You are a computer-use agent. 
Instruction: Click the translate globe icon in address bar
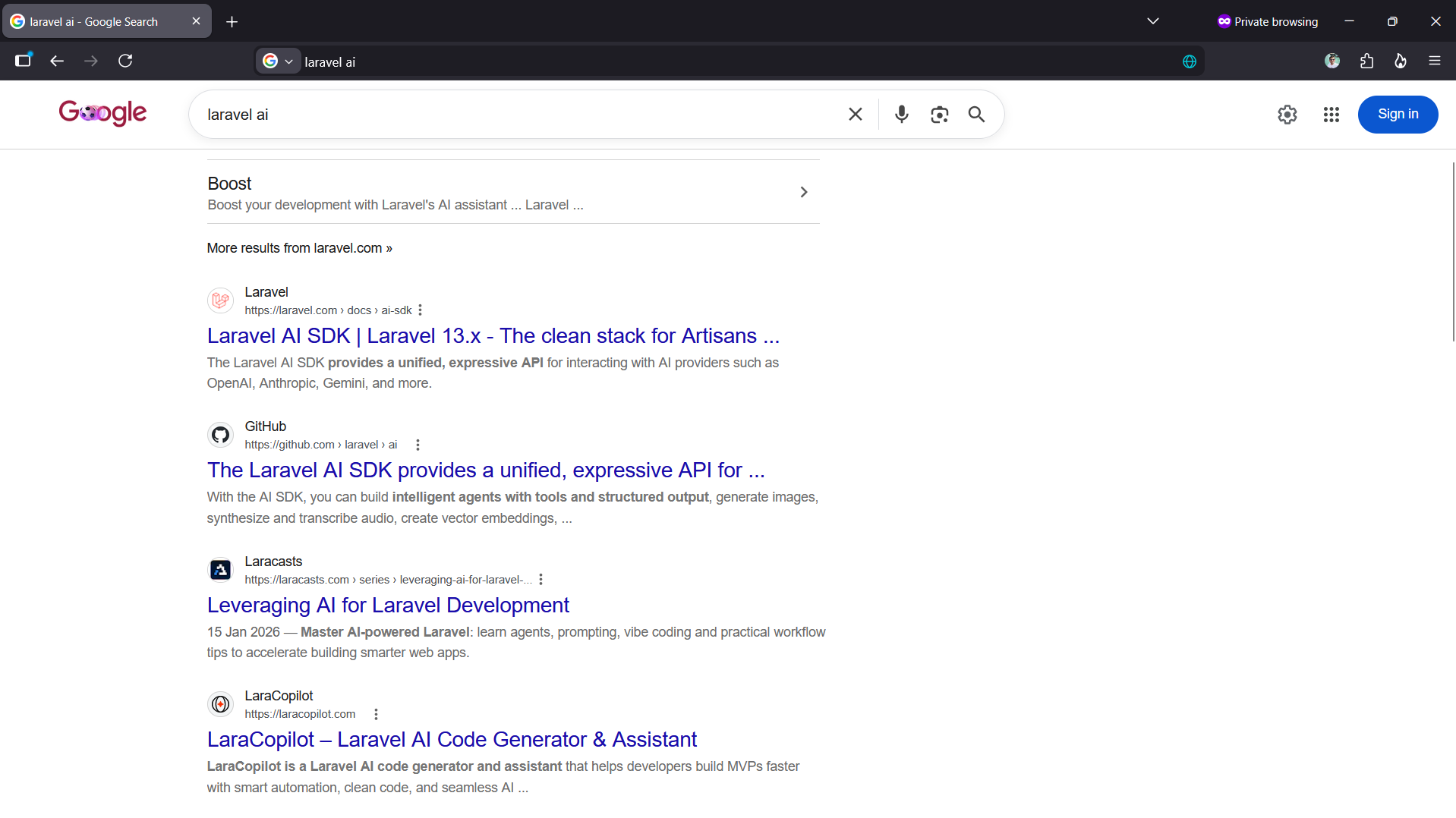pos(1190,61)
